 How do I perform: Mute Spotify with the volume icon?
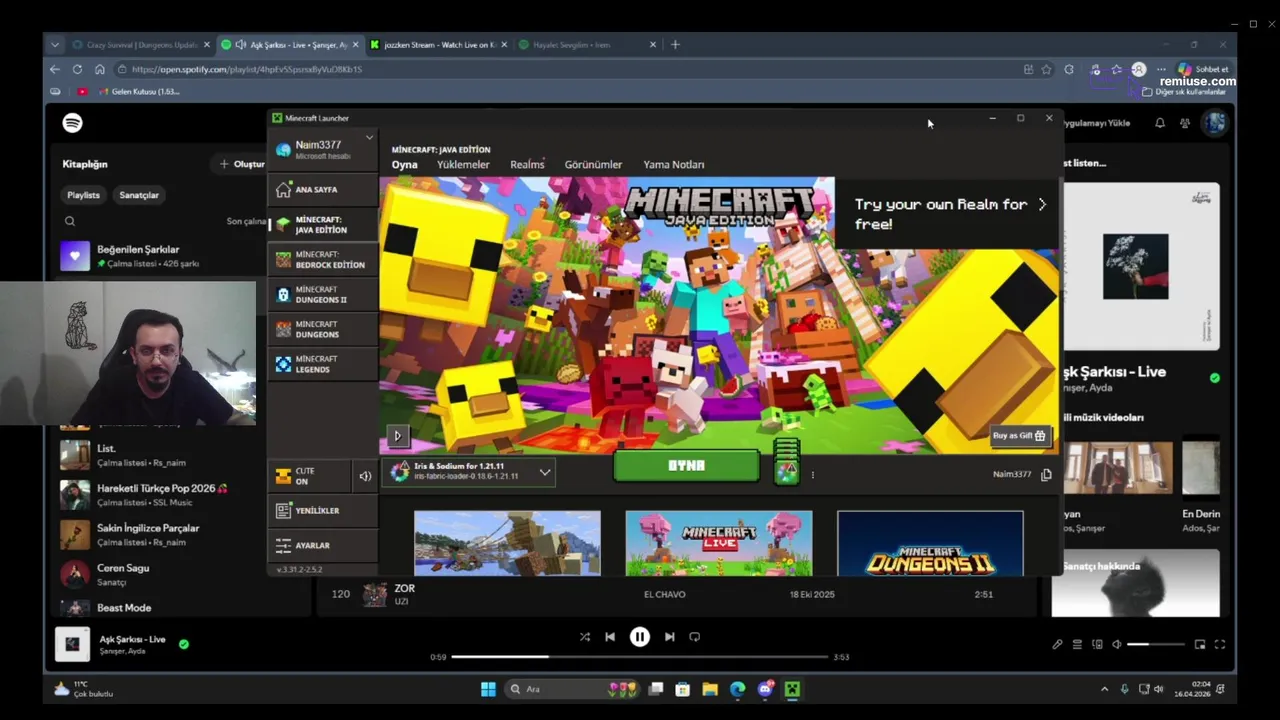click(x=1117, y=644)
